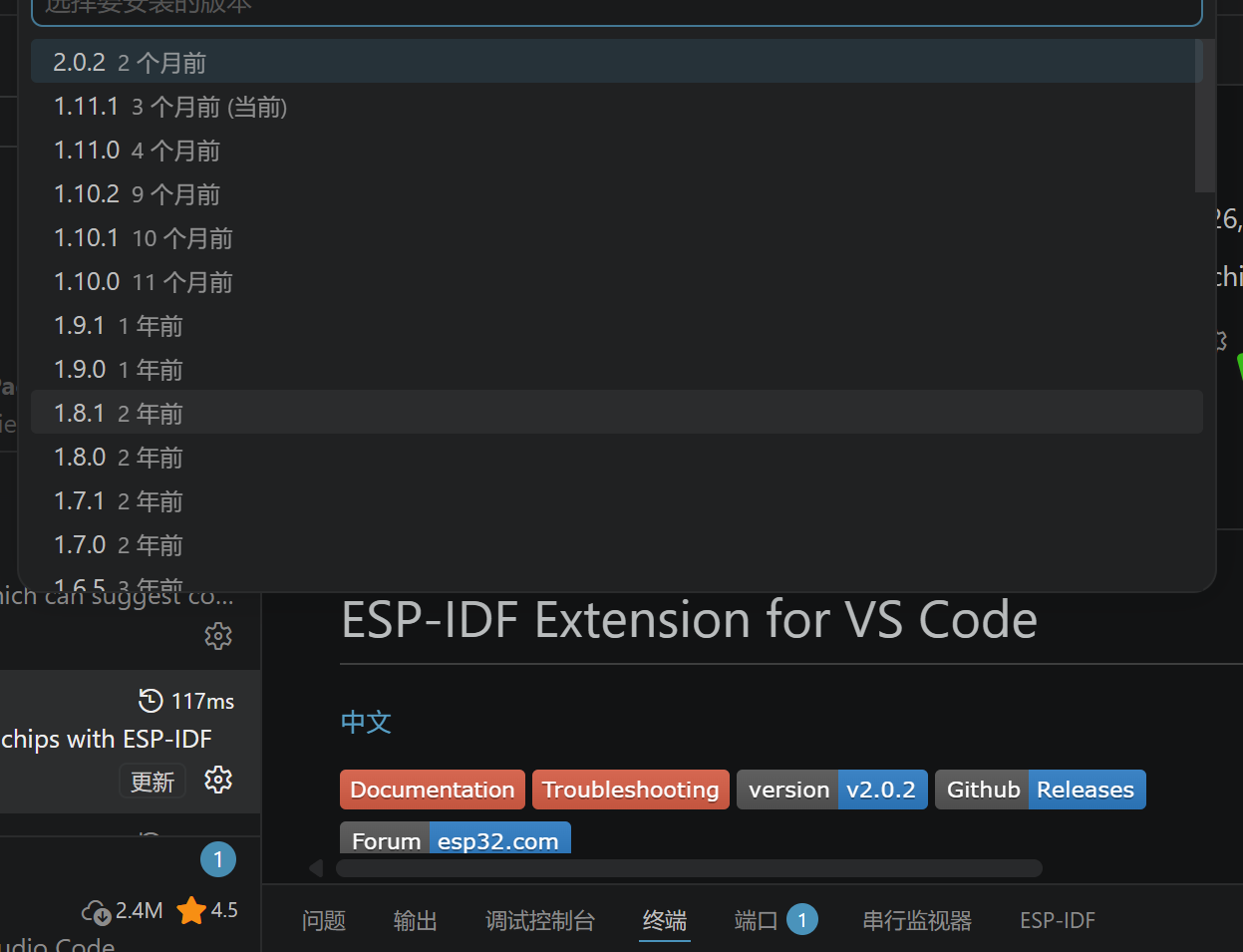Select version 1.10.2 entry
The image size is (1243, 952).
pyautogui.click(x=616, y=193)
